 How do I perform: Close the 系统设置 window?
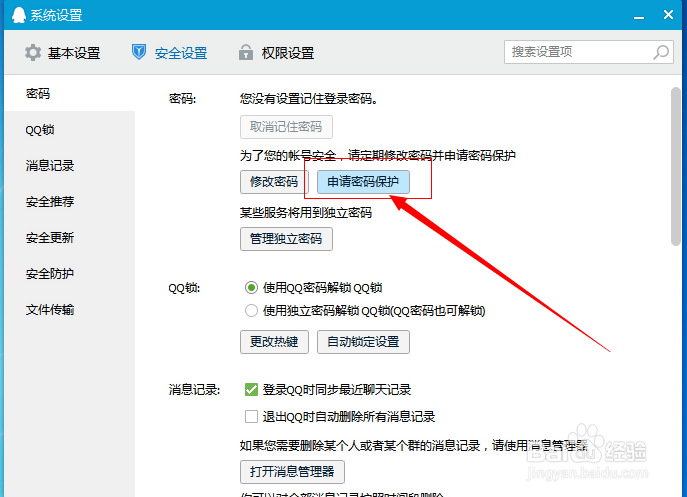click(x=668, y=15)
